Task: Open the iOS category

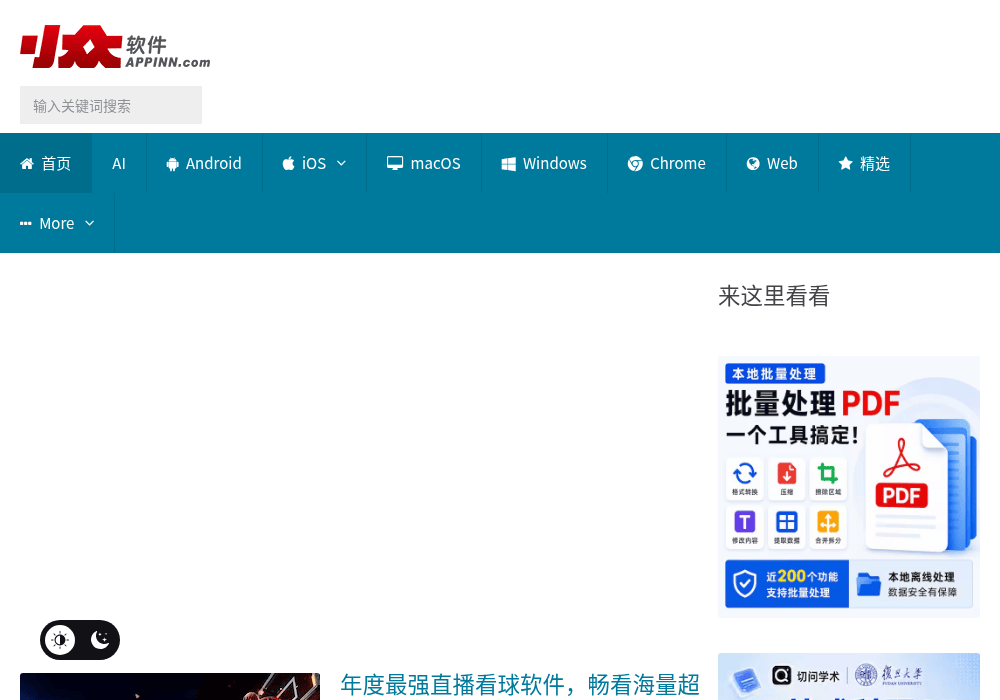Action: pos(314,163)
